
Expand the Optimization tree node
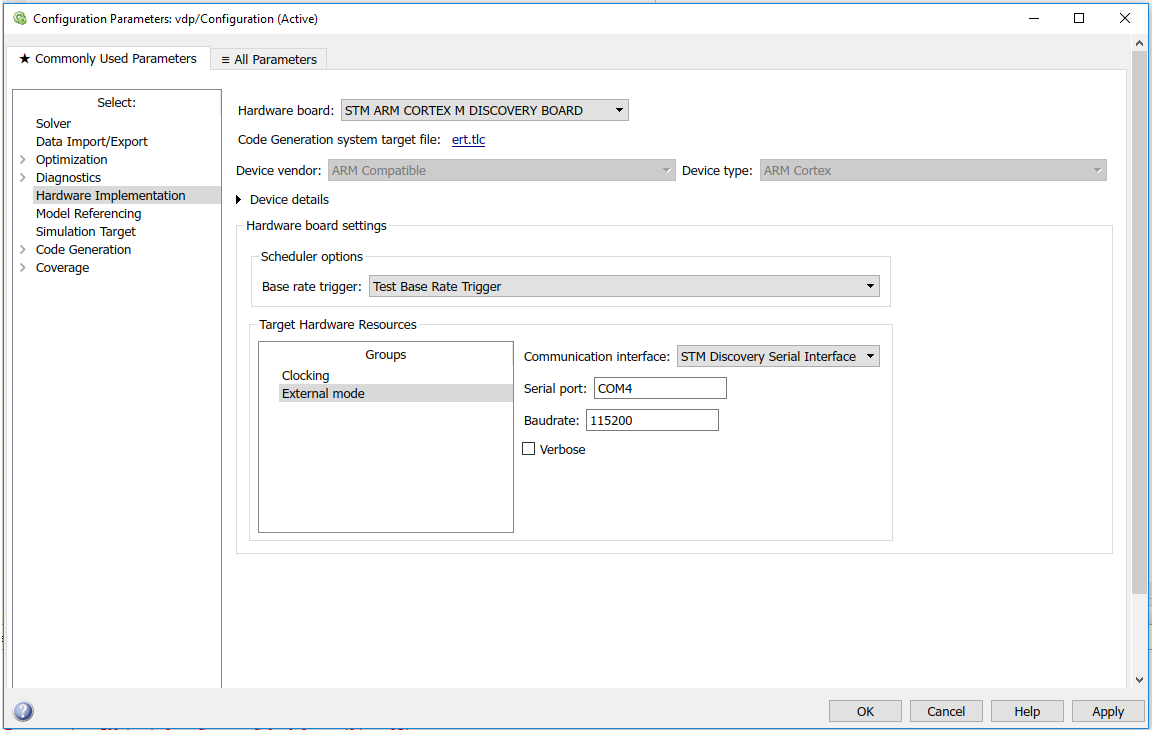click(x=23, y=160)
